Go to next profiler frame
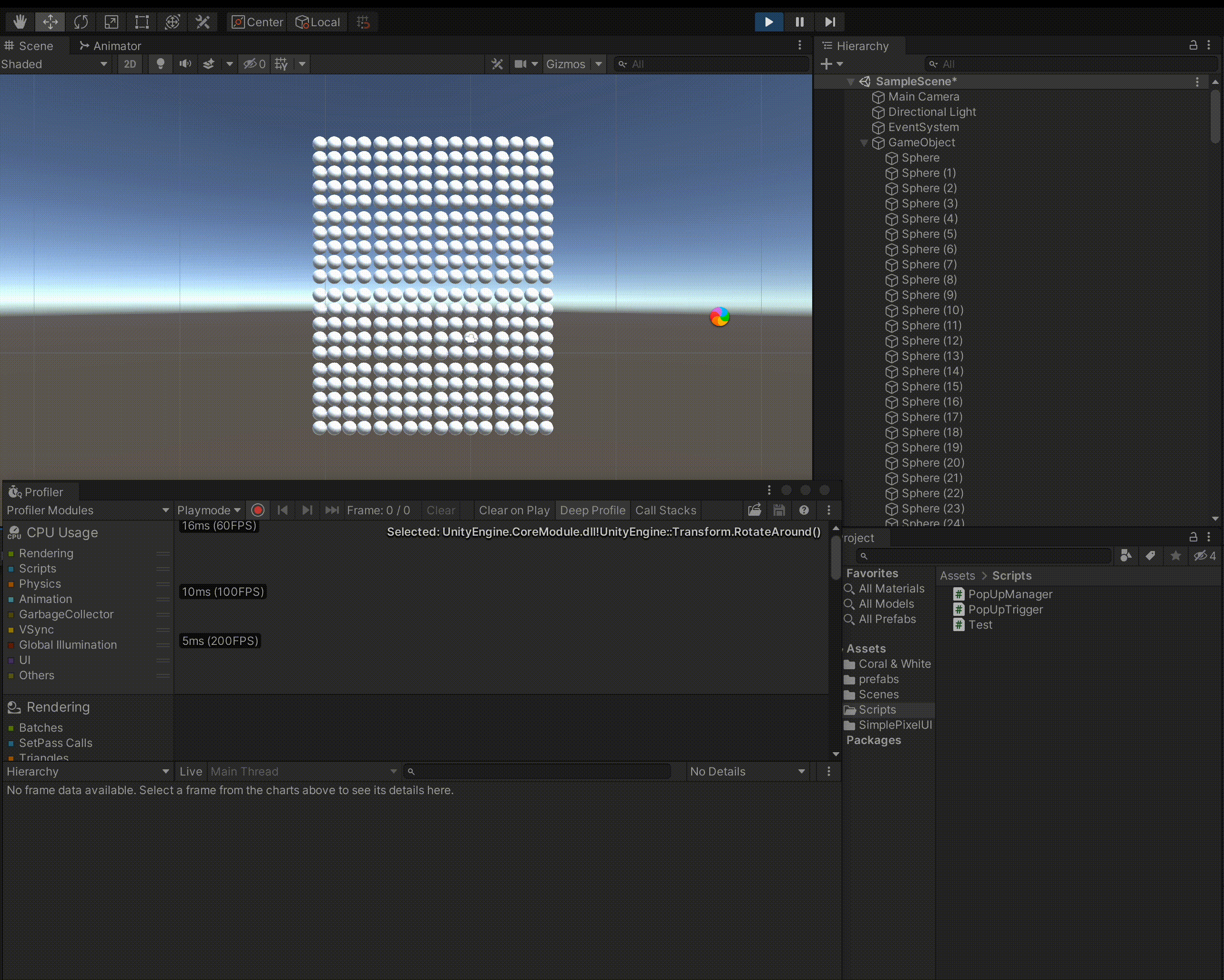 307,510
